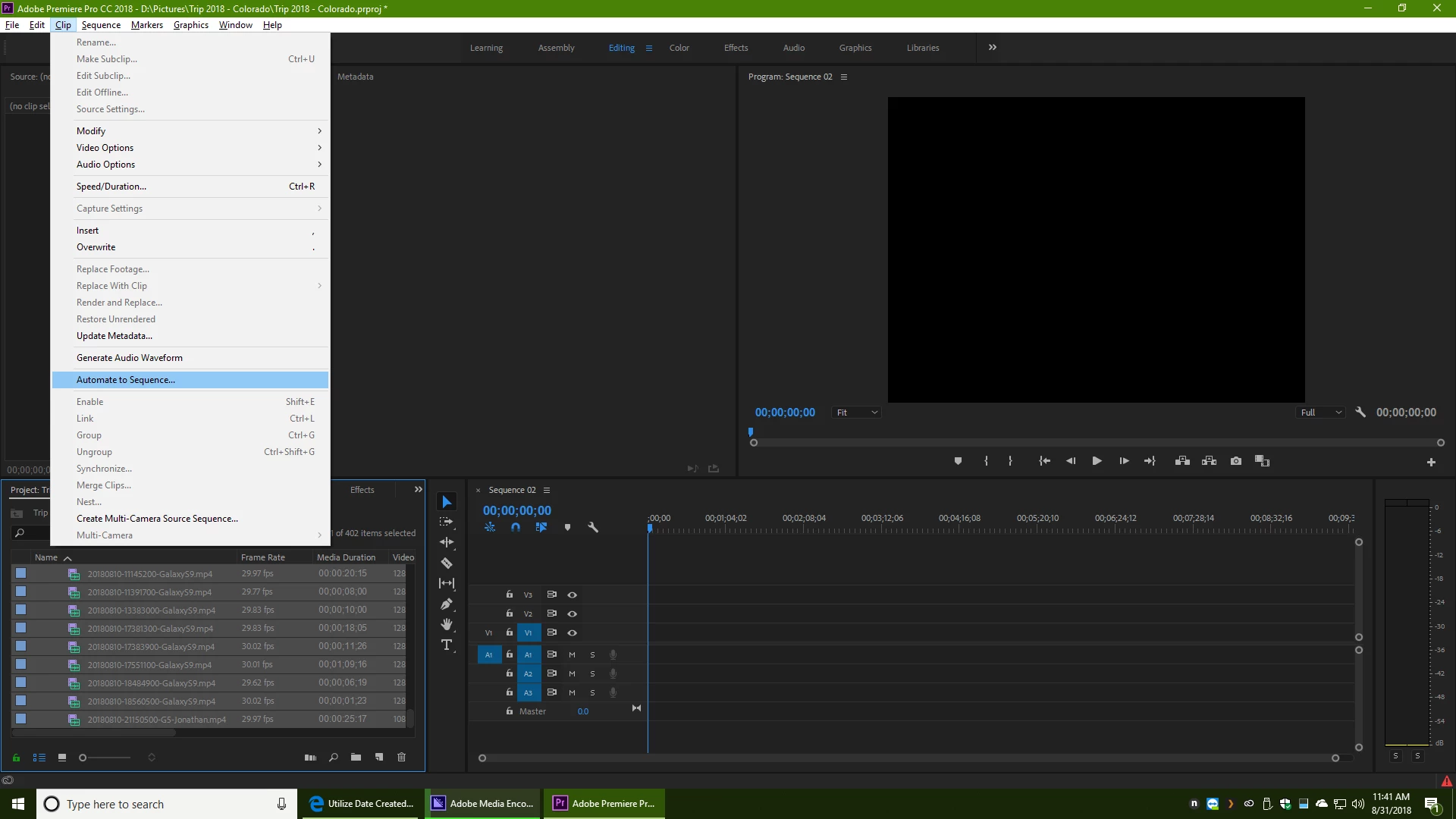Switch to the Color workspace tab
This screenshot has height=819, width=1456.
click(679, 48)
